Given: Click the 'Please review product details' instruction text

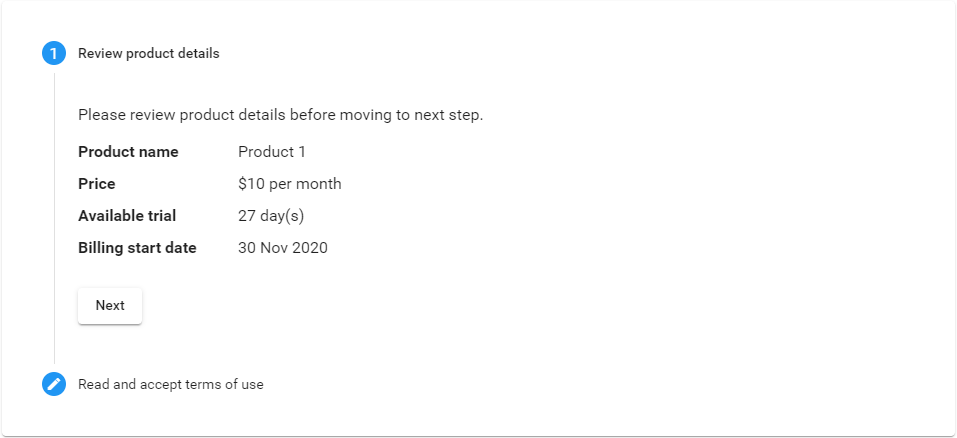Looking at the screenshot, I should pyautogui.click(x=281, y=115).
